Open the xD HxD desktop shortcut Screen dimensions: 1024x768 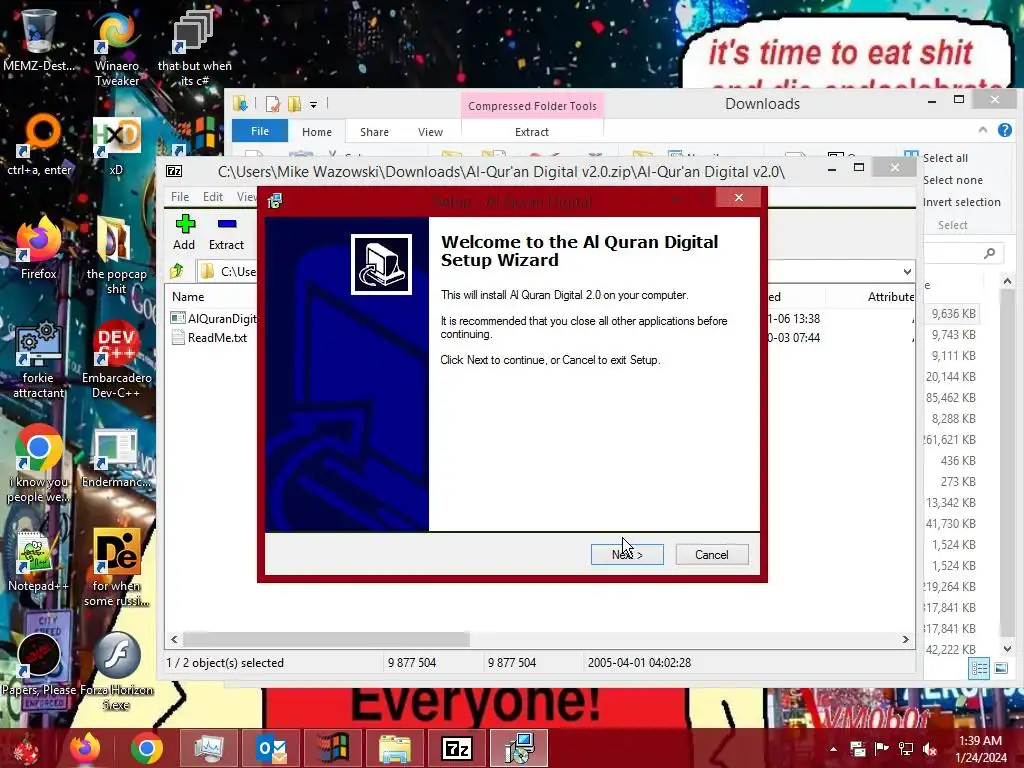point(116,145)
